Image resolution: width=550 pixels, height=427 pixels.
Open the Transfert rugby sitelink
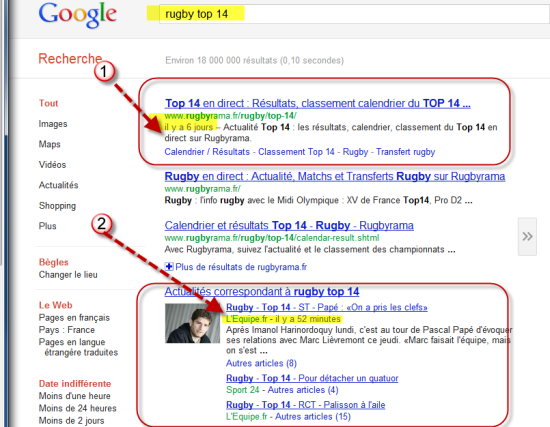(405, 152)
